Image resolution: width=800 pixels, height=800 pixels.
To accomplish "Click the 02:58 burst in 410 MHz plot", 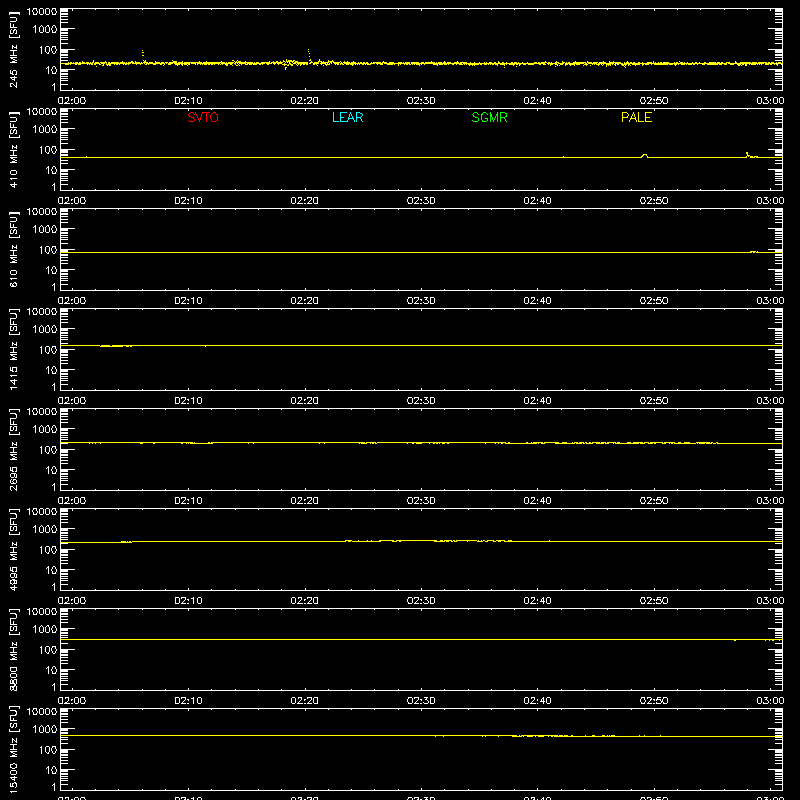I will (x=751, y=155).
